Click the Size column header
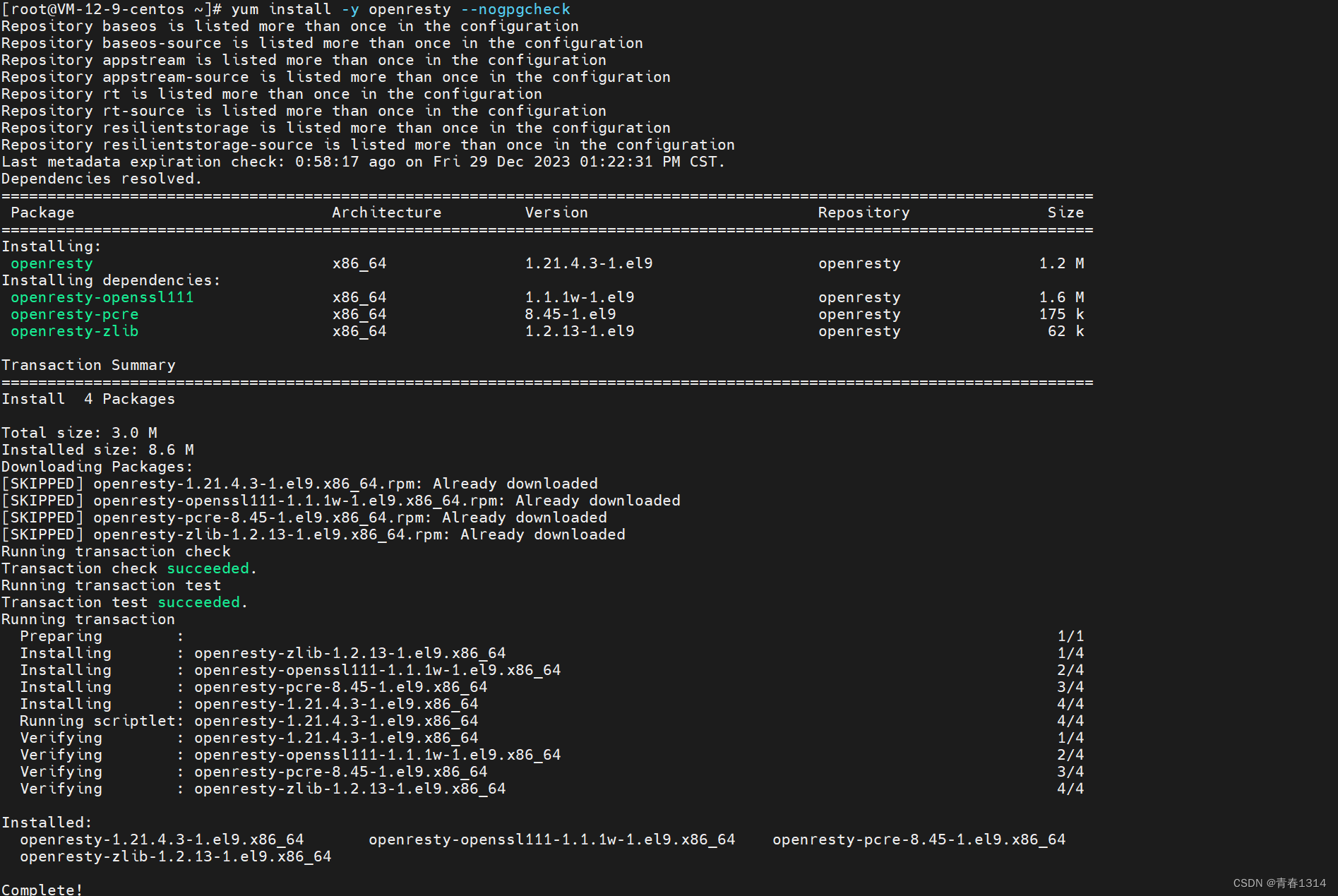The width and height of the screenshot is (1338, 896). (1066, 213)
